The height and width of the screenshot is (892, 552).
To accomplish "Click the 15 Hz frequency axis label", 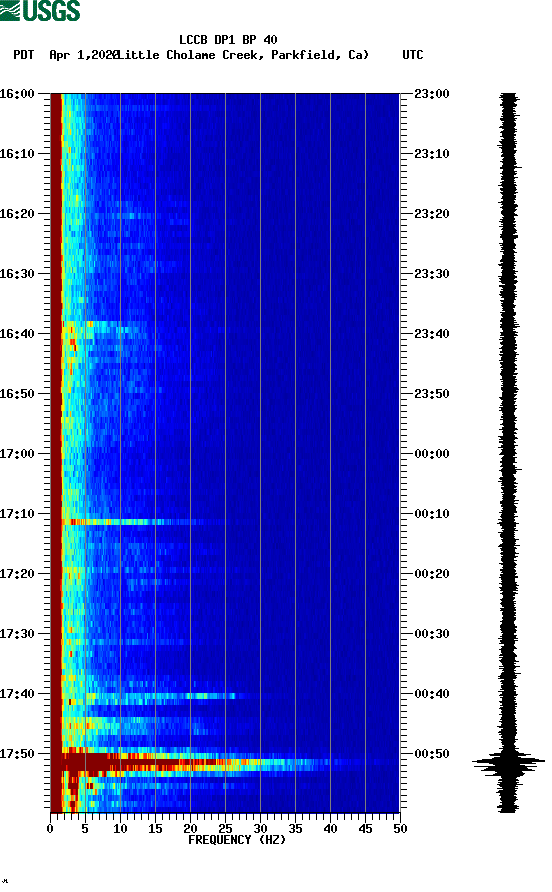I will 155,829.
